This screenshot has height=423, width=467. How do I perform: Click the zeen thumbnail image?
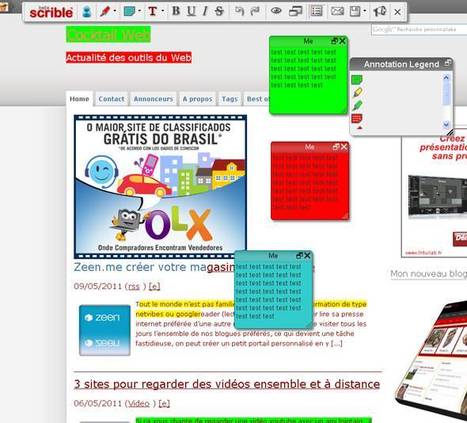click(105, 330)
